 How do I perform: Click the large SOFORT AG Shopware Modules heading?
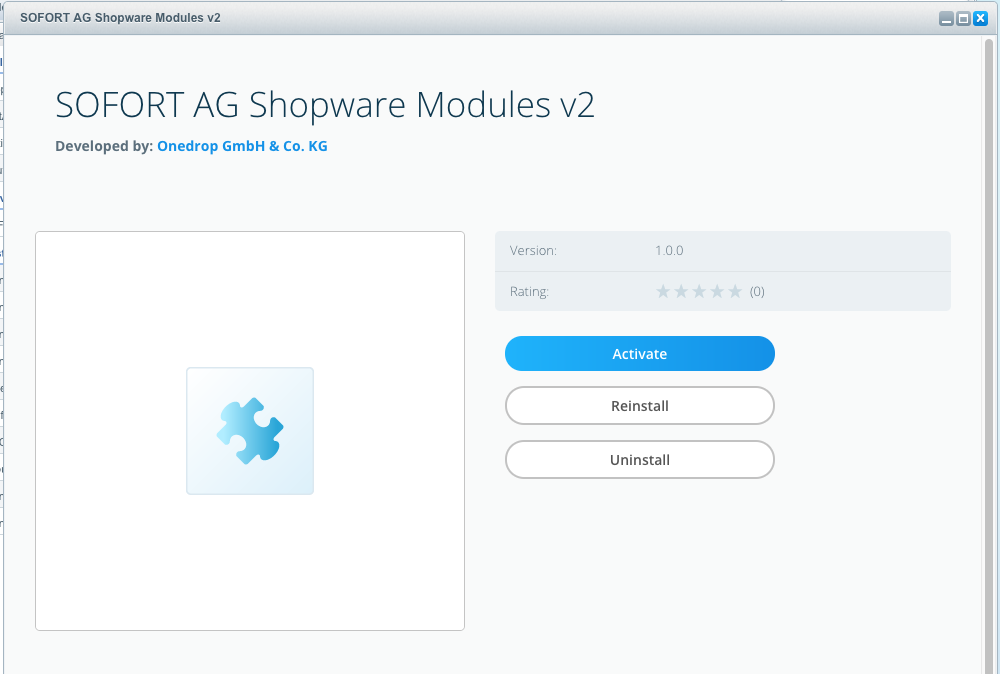pyautogui.click(x=325, y=105)
